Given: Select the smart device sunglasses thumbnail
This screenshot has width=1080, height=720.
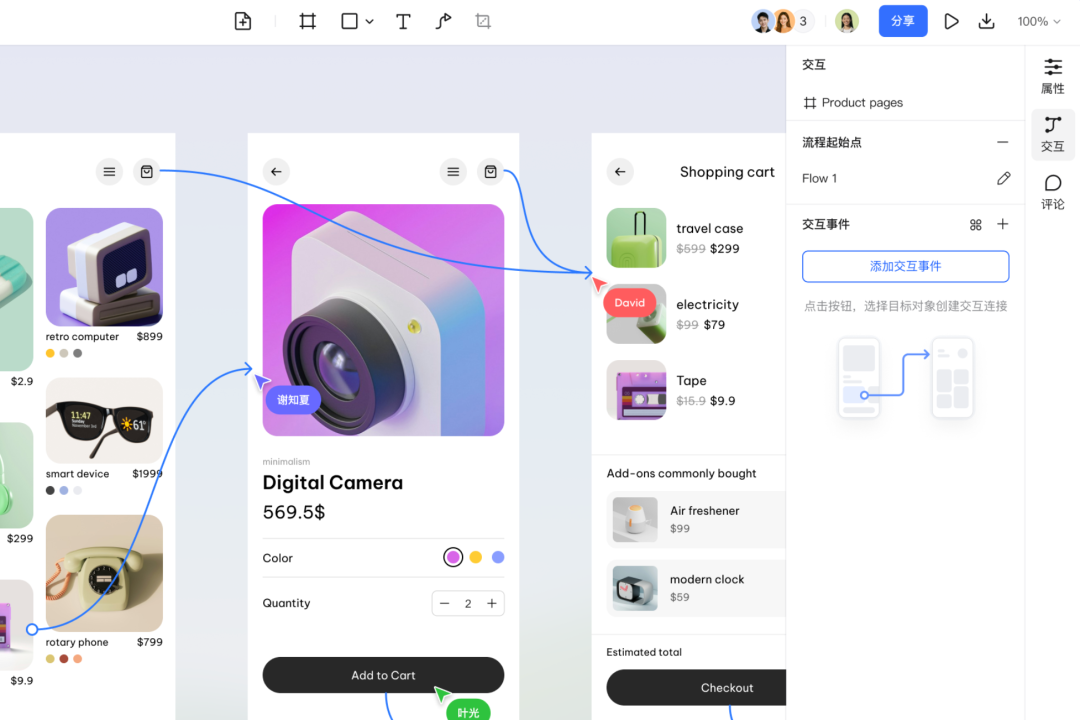Looking at the screenshot, I should point(104,420).
